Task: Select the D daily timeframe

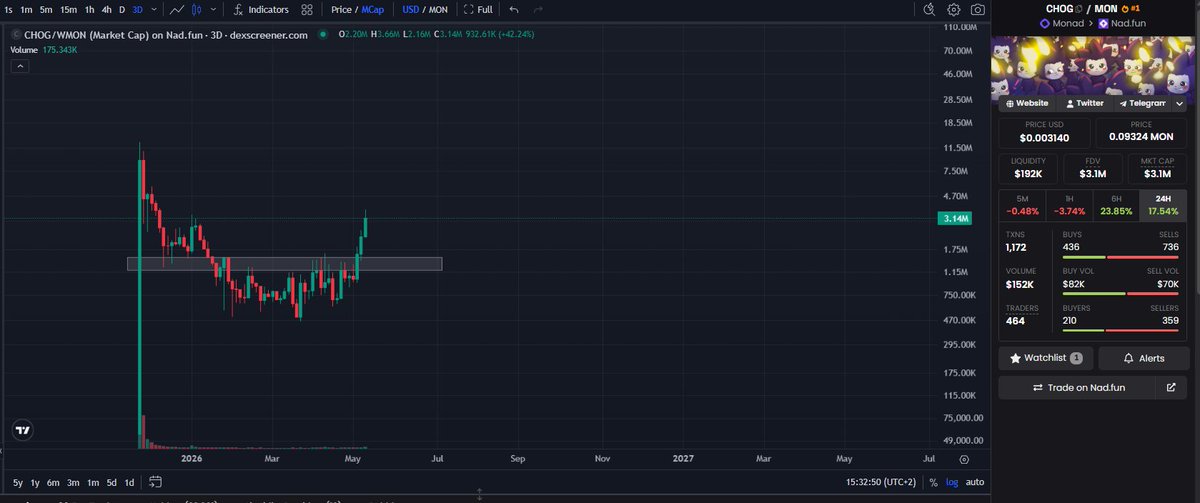Action: 122,9
